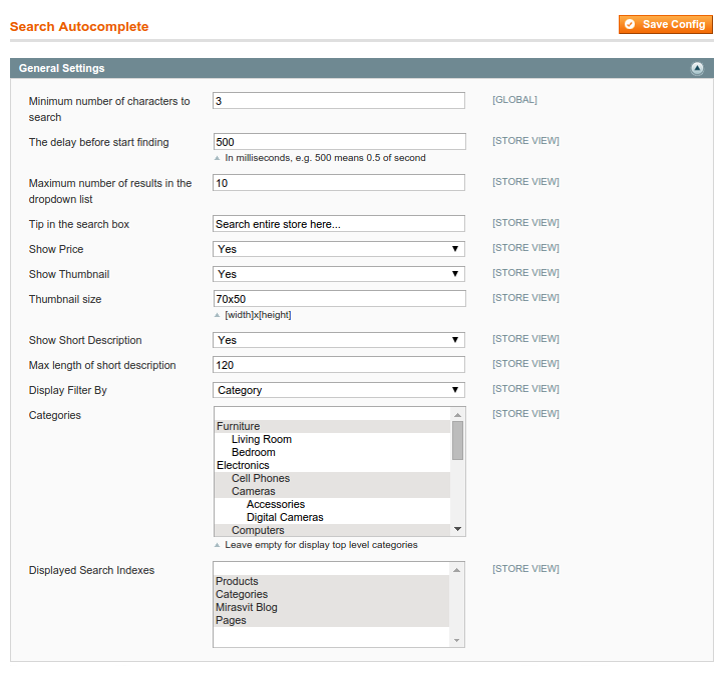Select Electronics in the Categories list
Image resolution: width=725 pixels, height=680 pixels.
pos(332,465)
